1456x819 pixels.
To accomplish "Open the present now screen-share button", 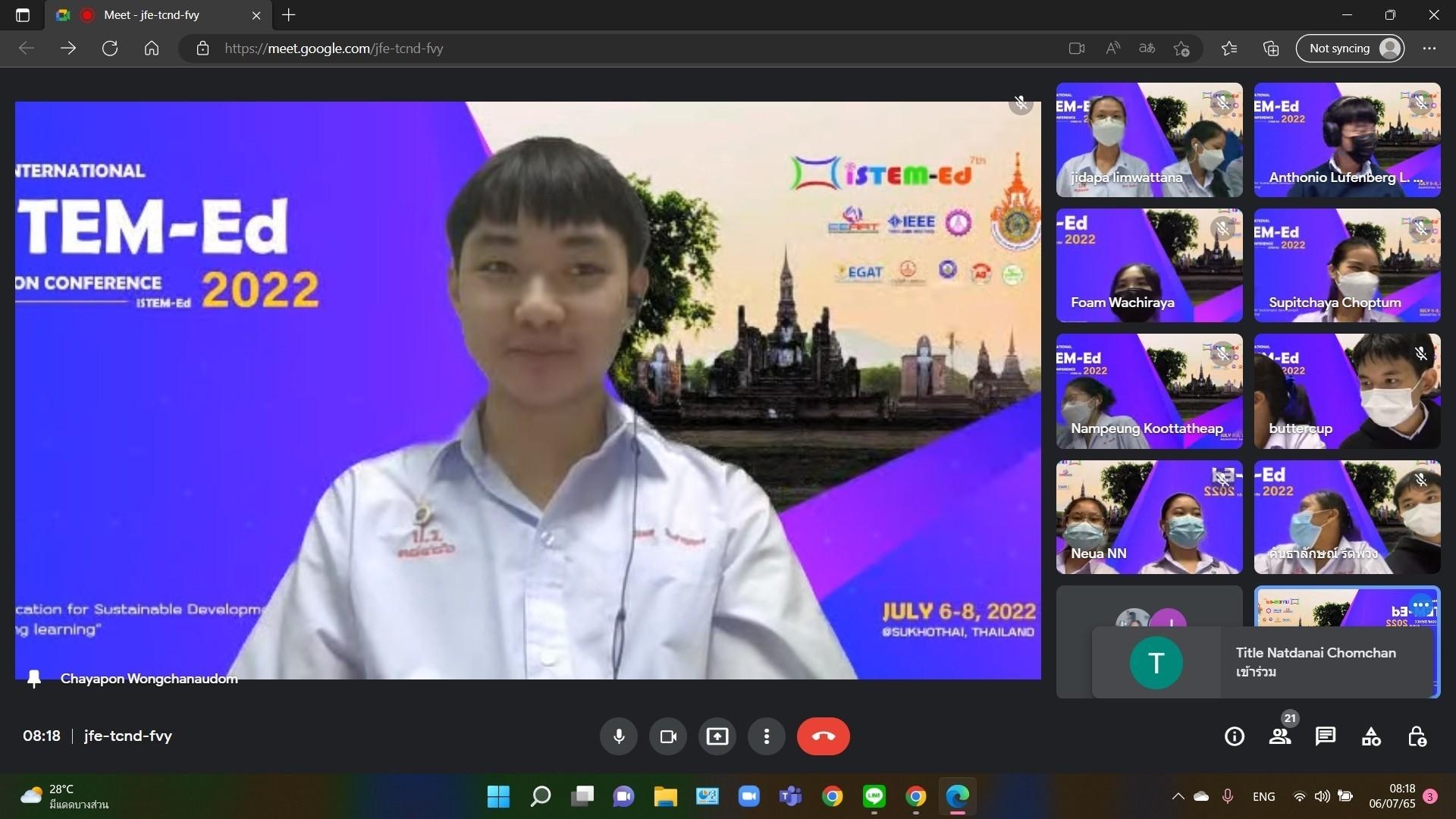I will tap(717, 736).
